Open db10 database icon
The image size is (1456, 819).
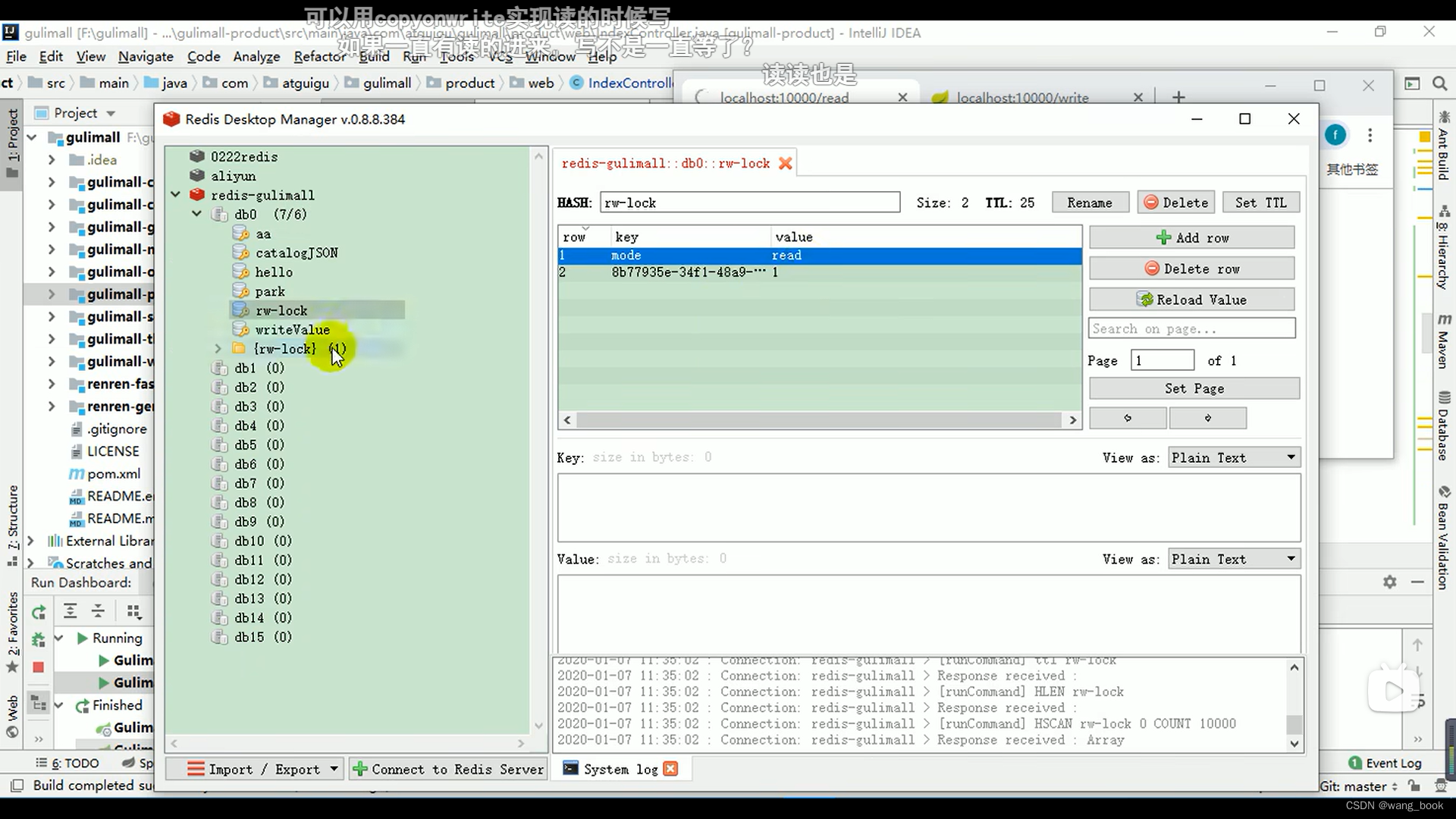click(x=219, y=541)
